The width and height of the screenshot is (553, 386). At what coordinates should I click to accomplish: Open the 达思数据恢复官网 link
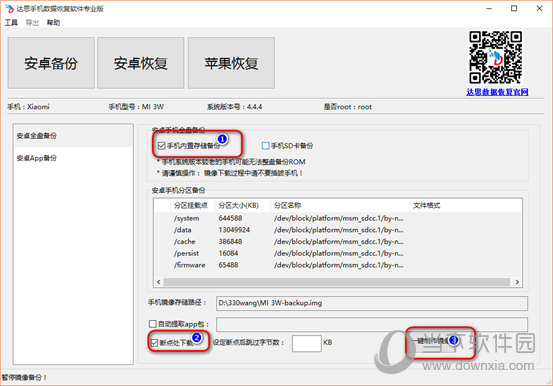coord(497,92)
